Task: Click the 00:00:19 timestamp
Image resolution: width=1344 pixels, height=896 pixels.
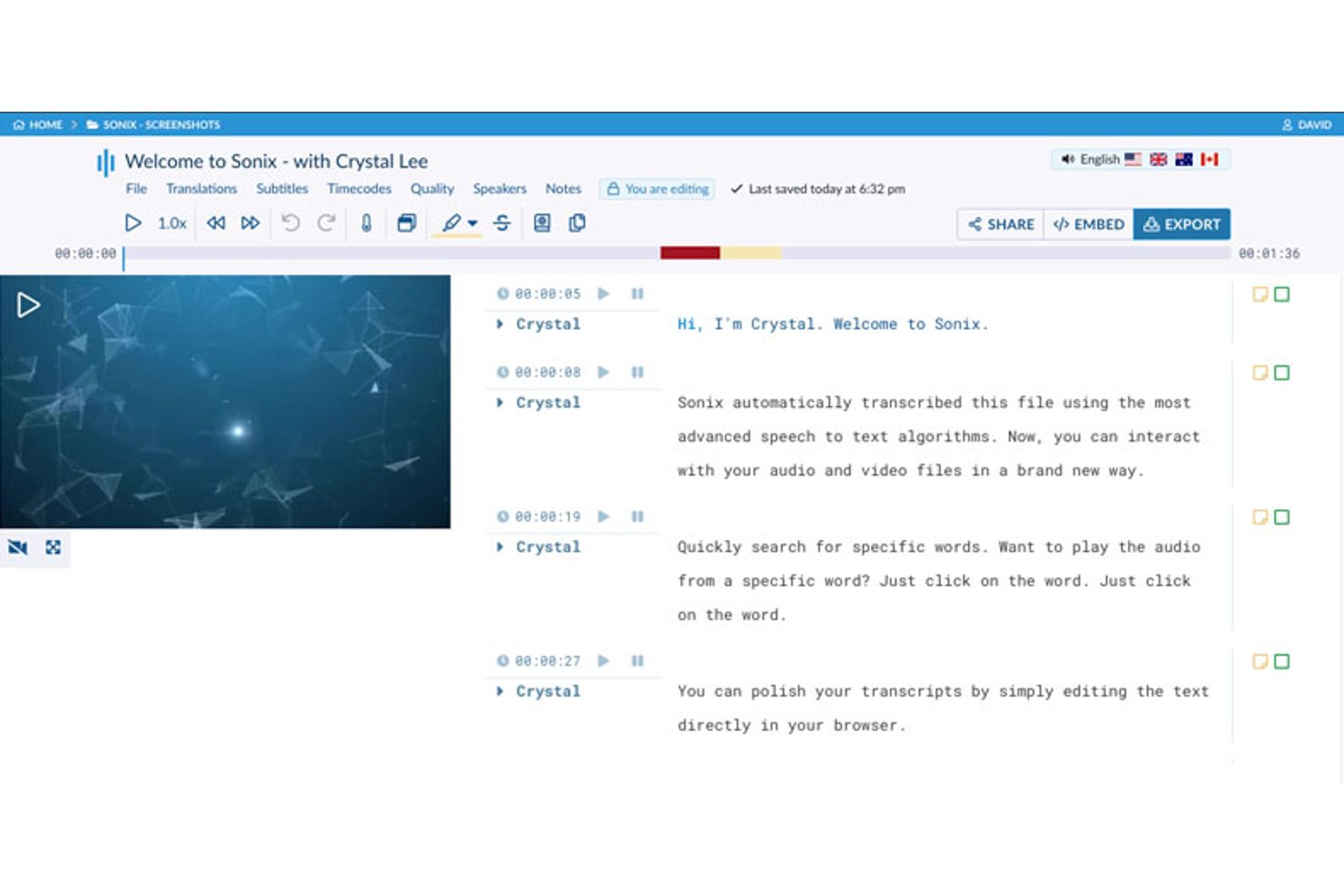Action: click(x=548, y=517)
